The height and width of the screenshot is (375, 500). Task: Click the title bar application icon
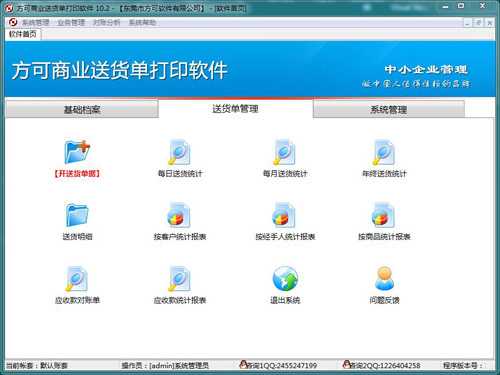(x=10, y=8)
